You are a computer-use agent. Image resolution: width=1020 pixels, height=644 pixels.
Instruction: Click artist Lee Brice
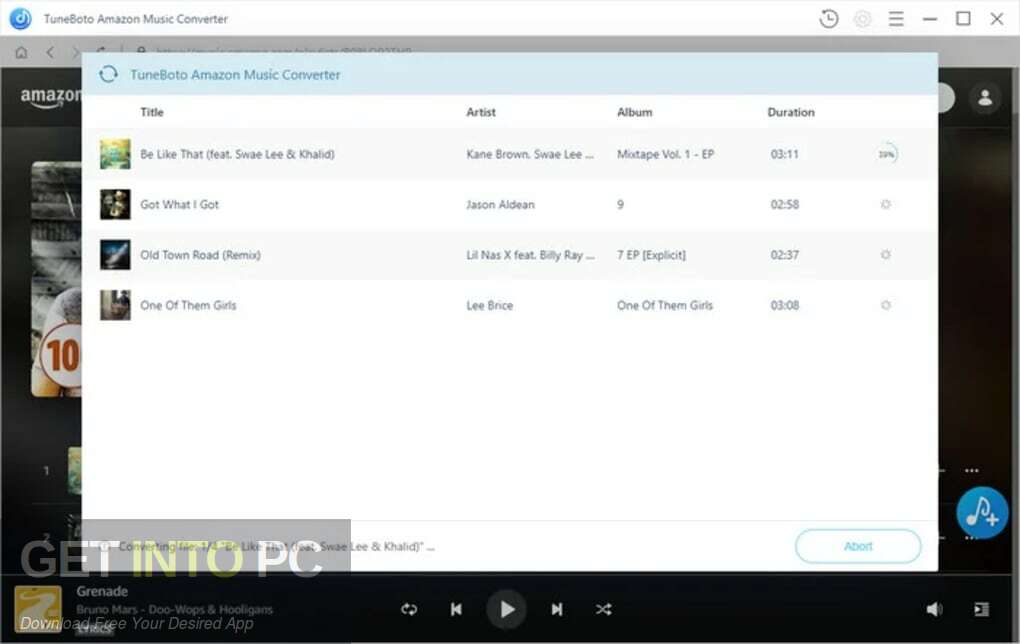pos(489,305)
